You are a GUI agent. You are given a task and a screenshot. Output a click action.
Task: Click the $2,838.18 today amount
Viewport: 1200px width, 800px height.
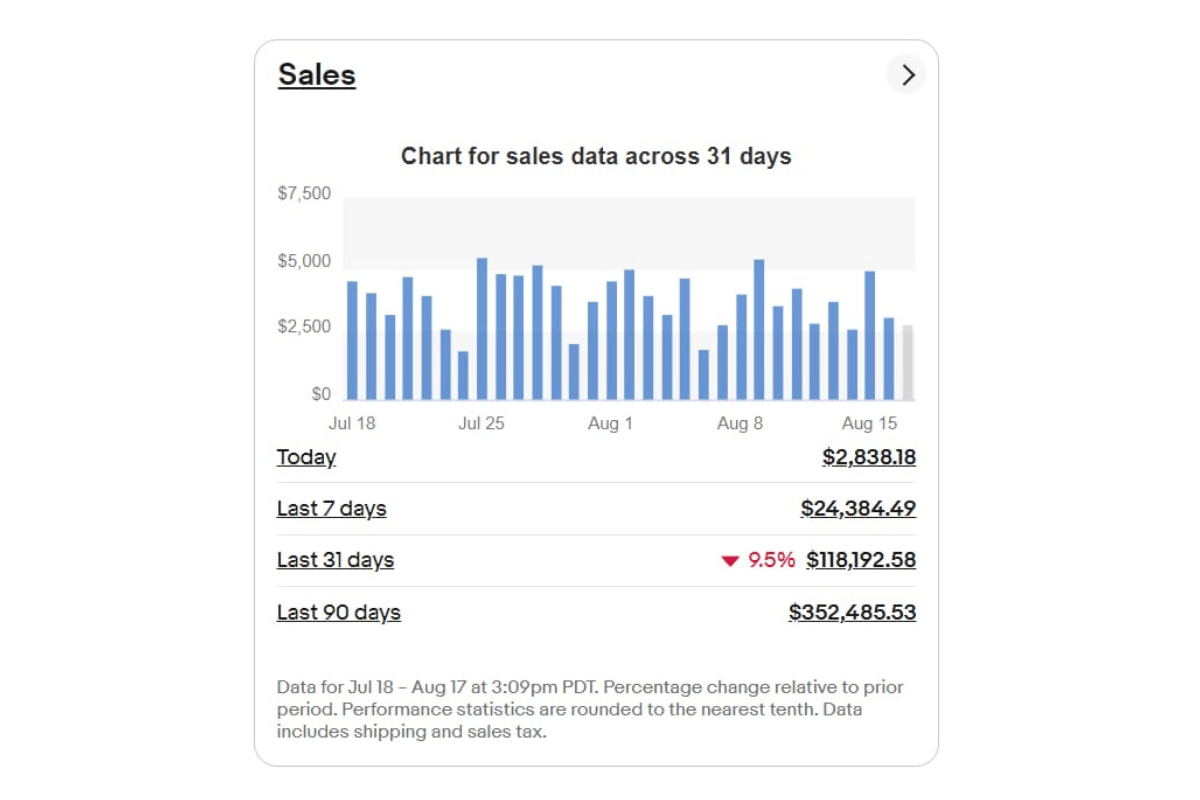[869, 457]
